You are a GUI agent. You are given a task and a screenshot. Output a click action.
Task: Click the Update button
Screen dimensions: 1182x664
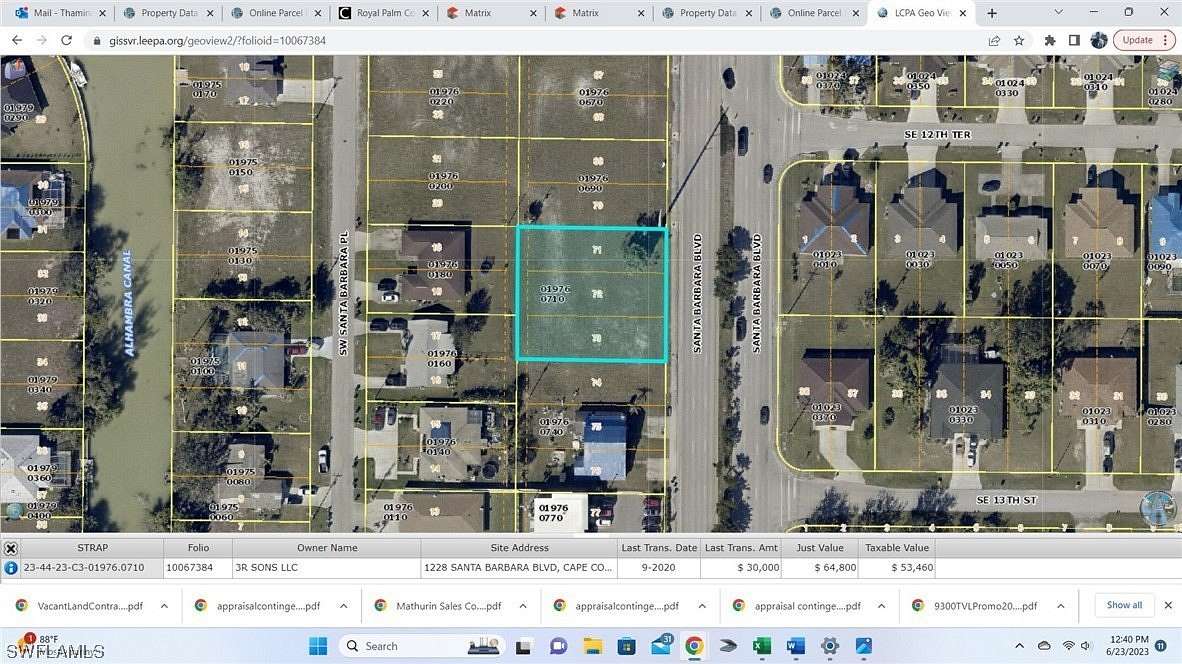1137,40
